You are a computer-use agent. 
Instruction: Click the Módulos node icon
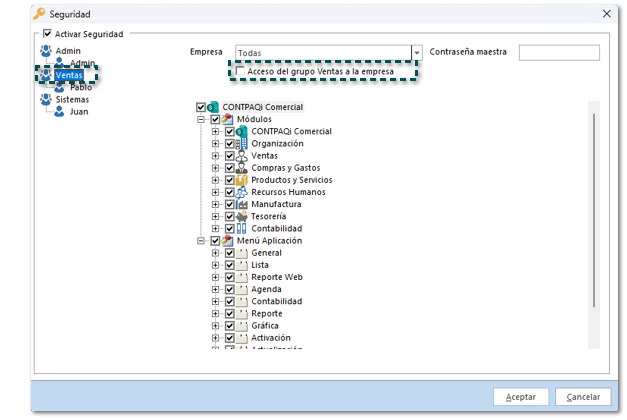[x=227, y=119]
